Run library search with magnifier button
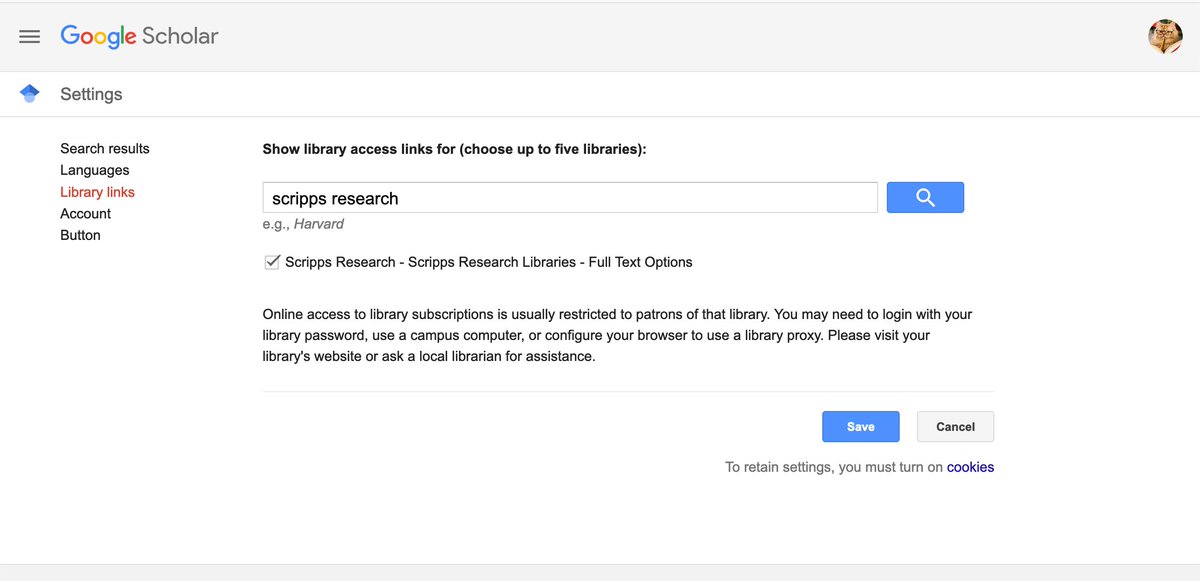 (925, 198)
